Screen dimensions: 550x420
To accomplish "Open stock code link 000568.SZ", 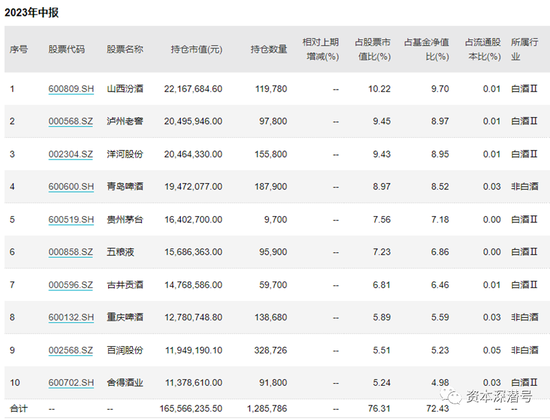I will (x=71, y=121).
